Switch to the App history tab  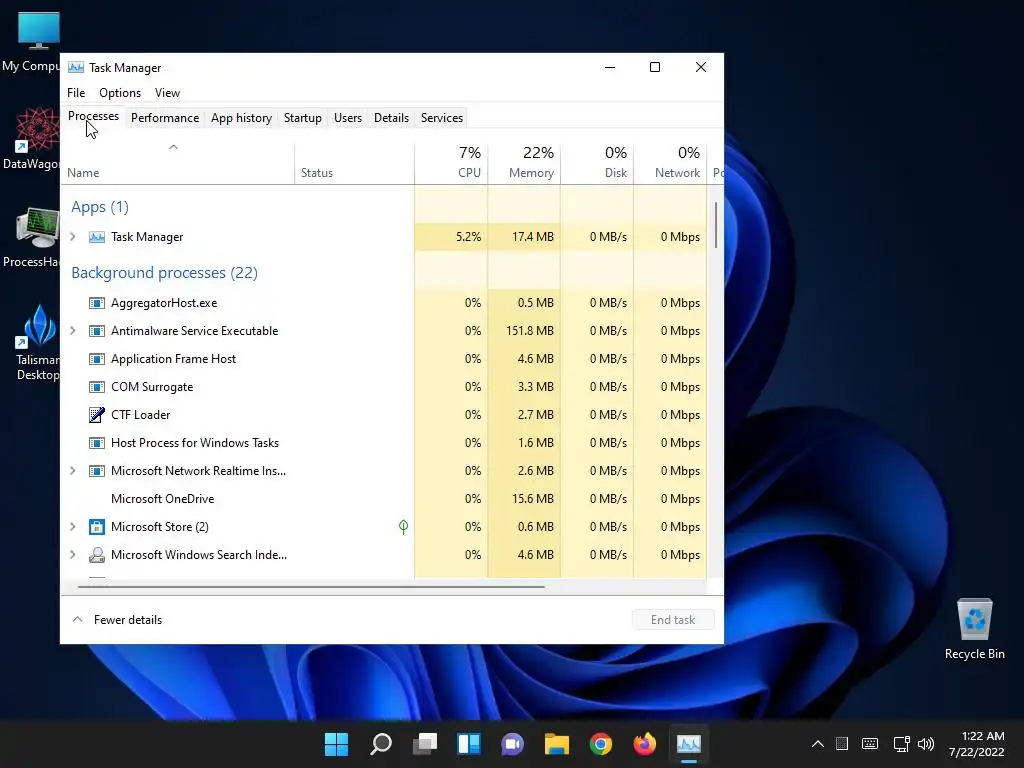click(x=241, y=118)
